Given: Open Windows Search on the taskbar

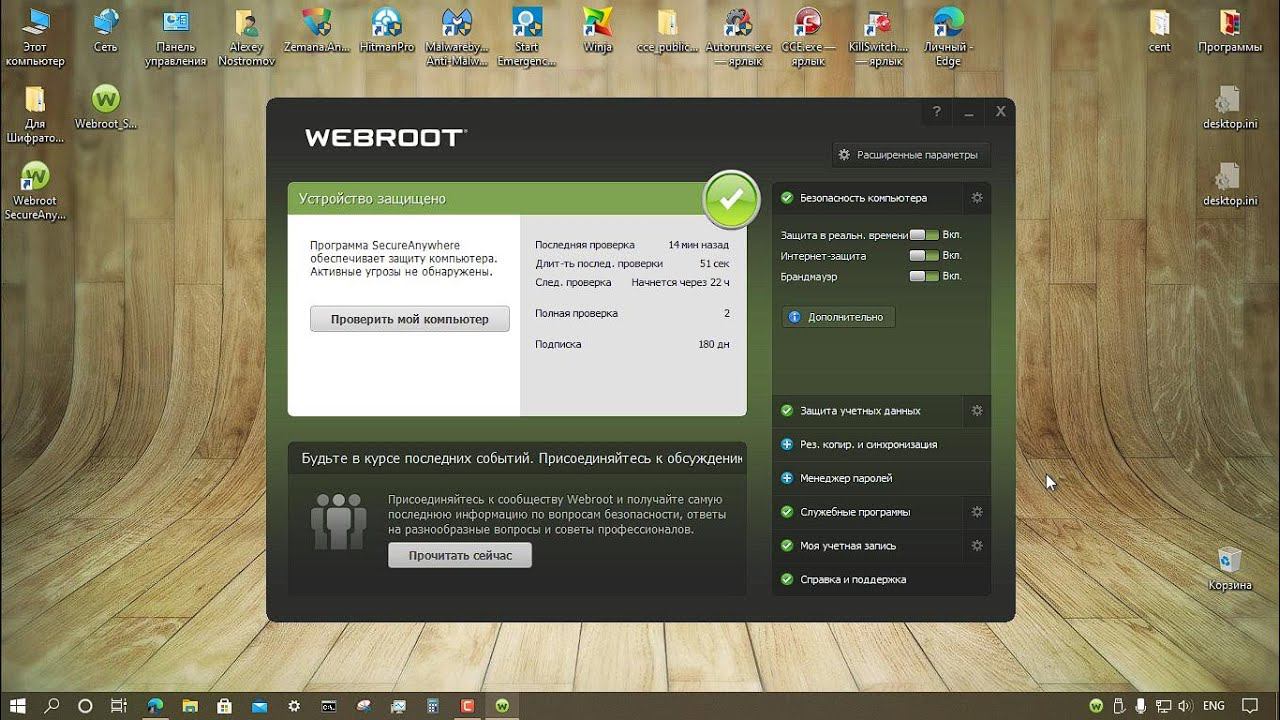Looking at the screenshot, I should [51, 706].
